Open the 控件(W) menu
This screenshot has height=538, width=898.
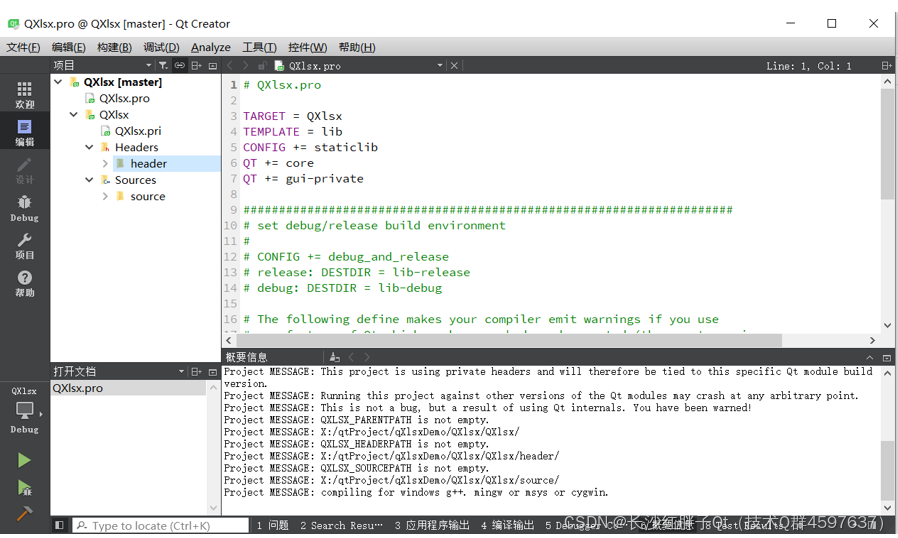[307, 48]
